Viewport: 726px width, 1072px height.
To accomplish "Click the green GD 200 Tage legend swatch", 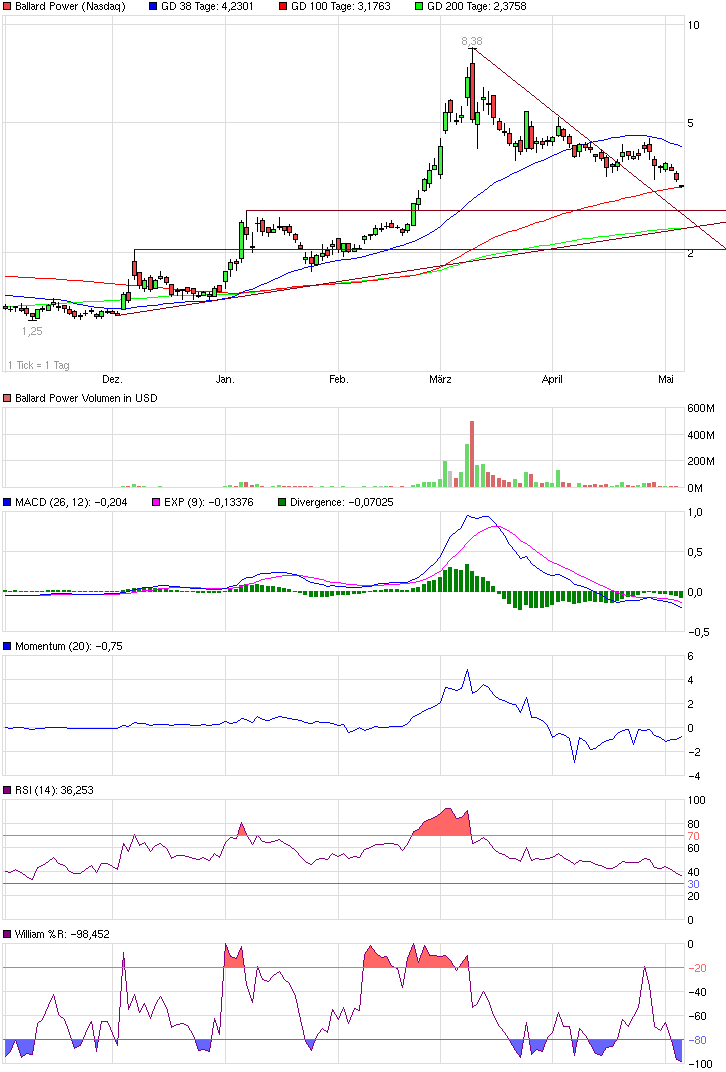I will [x=419, y=6].
